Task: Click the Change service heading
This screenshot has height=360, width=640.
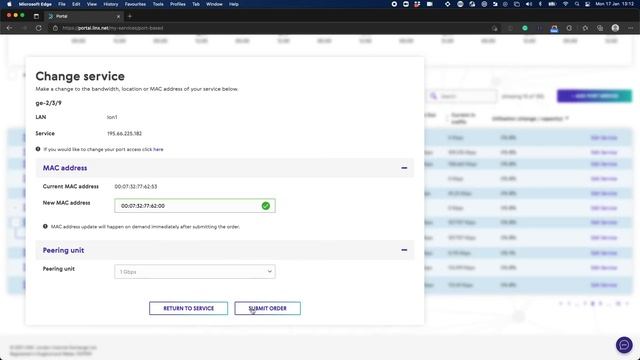Action: point(80,76)
